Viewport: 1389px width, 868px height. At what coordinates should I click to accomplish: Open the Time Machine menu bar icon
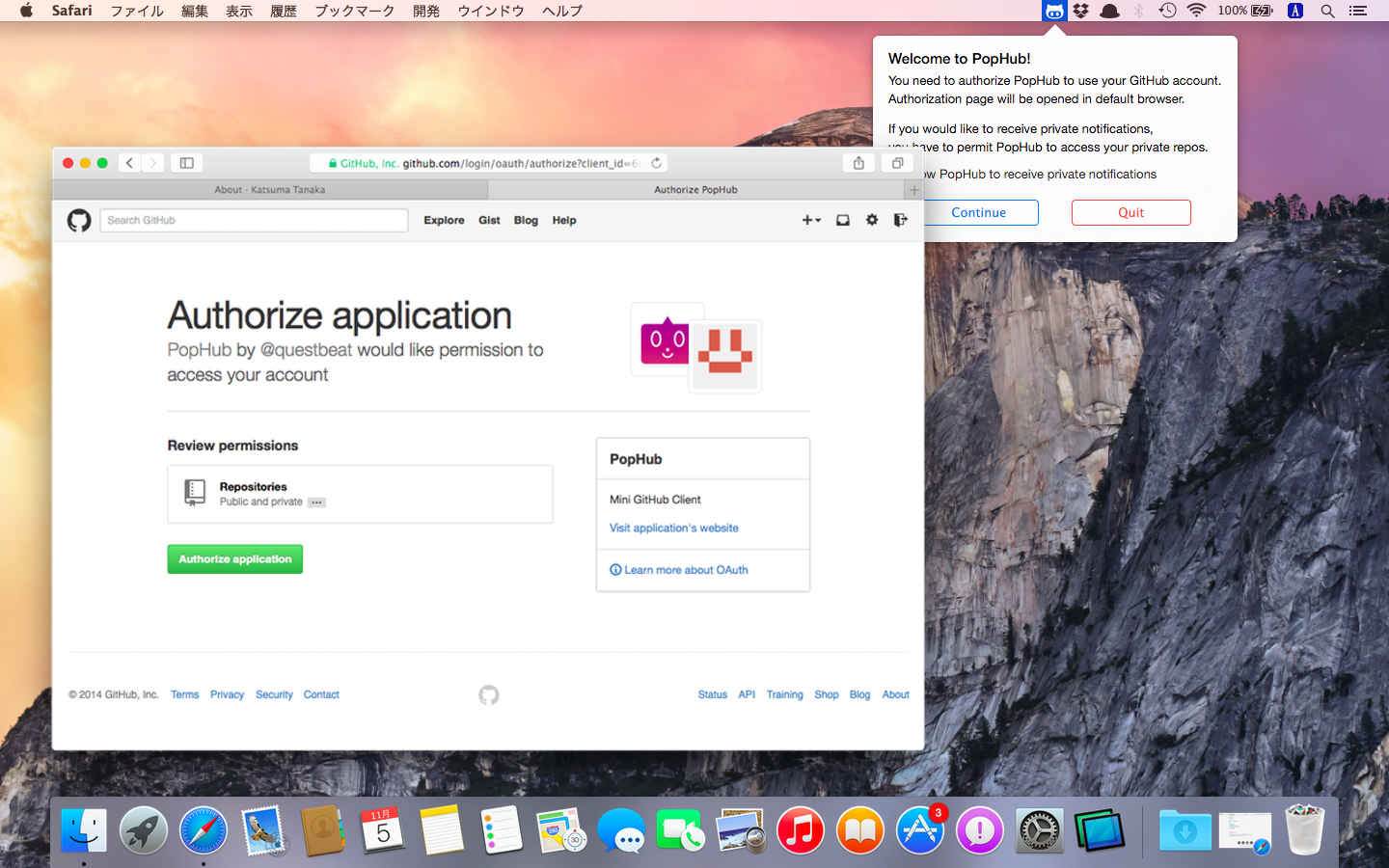(x=1167, y=11)
